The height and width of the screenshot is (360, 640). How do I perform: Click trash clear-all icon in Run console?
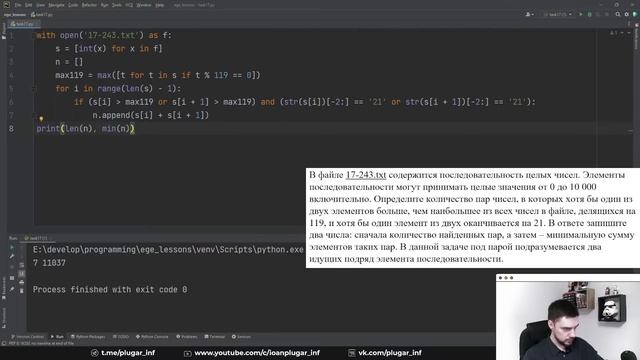[x=22, y=291]
